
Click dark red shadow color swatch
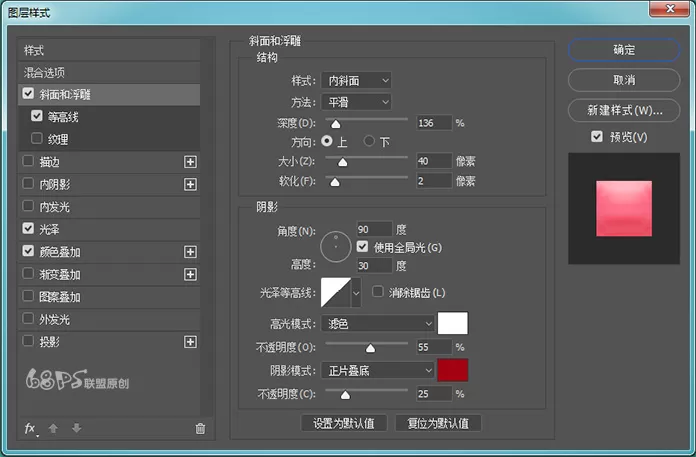point(453,370)
